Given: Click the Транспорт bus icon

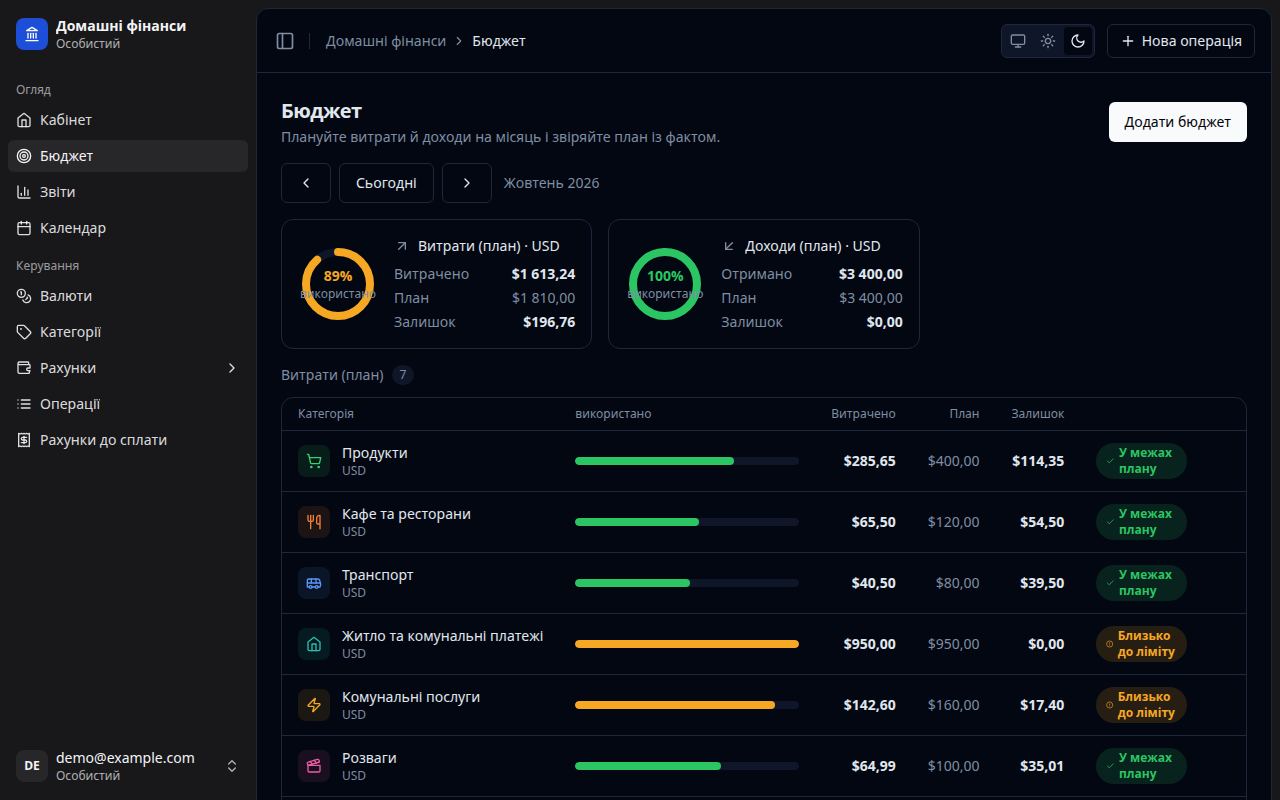Looking at the screenshot, I should click(x=314, y=583).
